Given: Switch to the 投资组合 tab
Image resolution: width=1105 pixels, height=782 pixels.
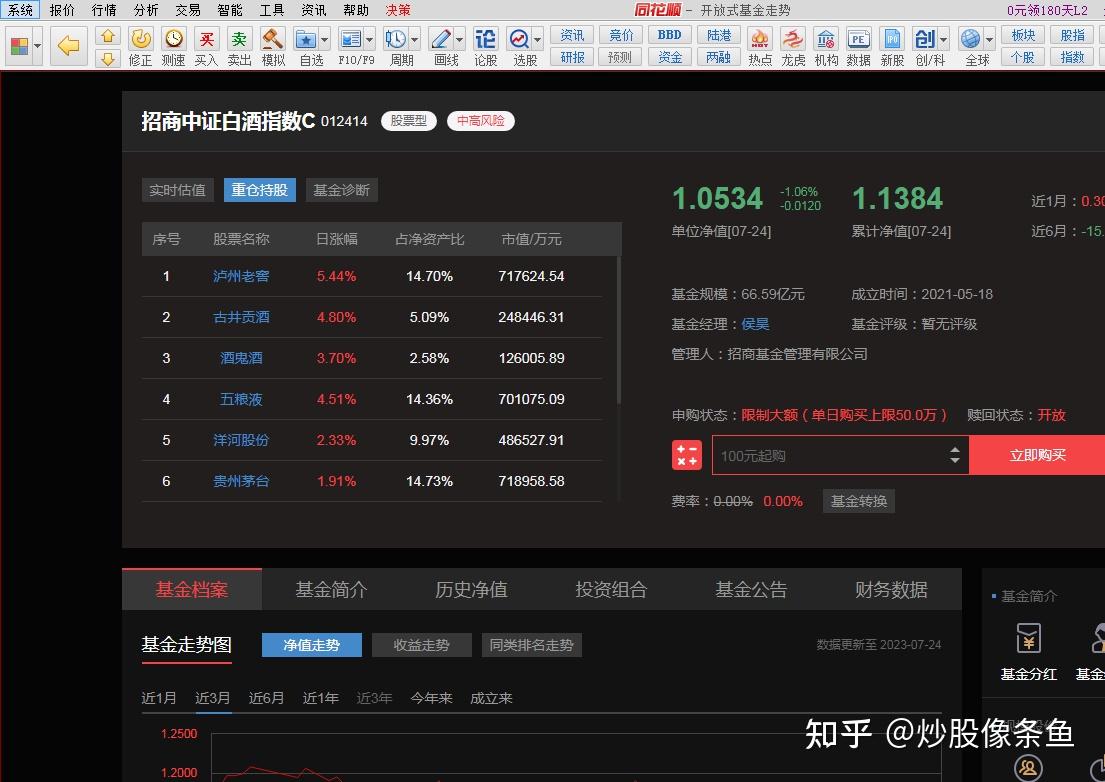Looking at the screenshot, I should coord(611,589).
